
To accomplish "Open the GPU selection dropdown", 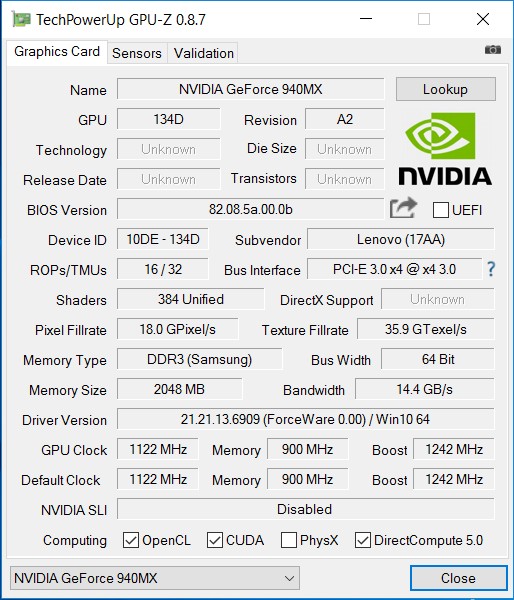I will click(155, 578).
